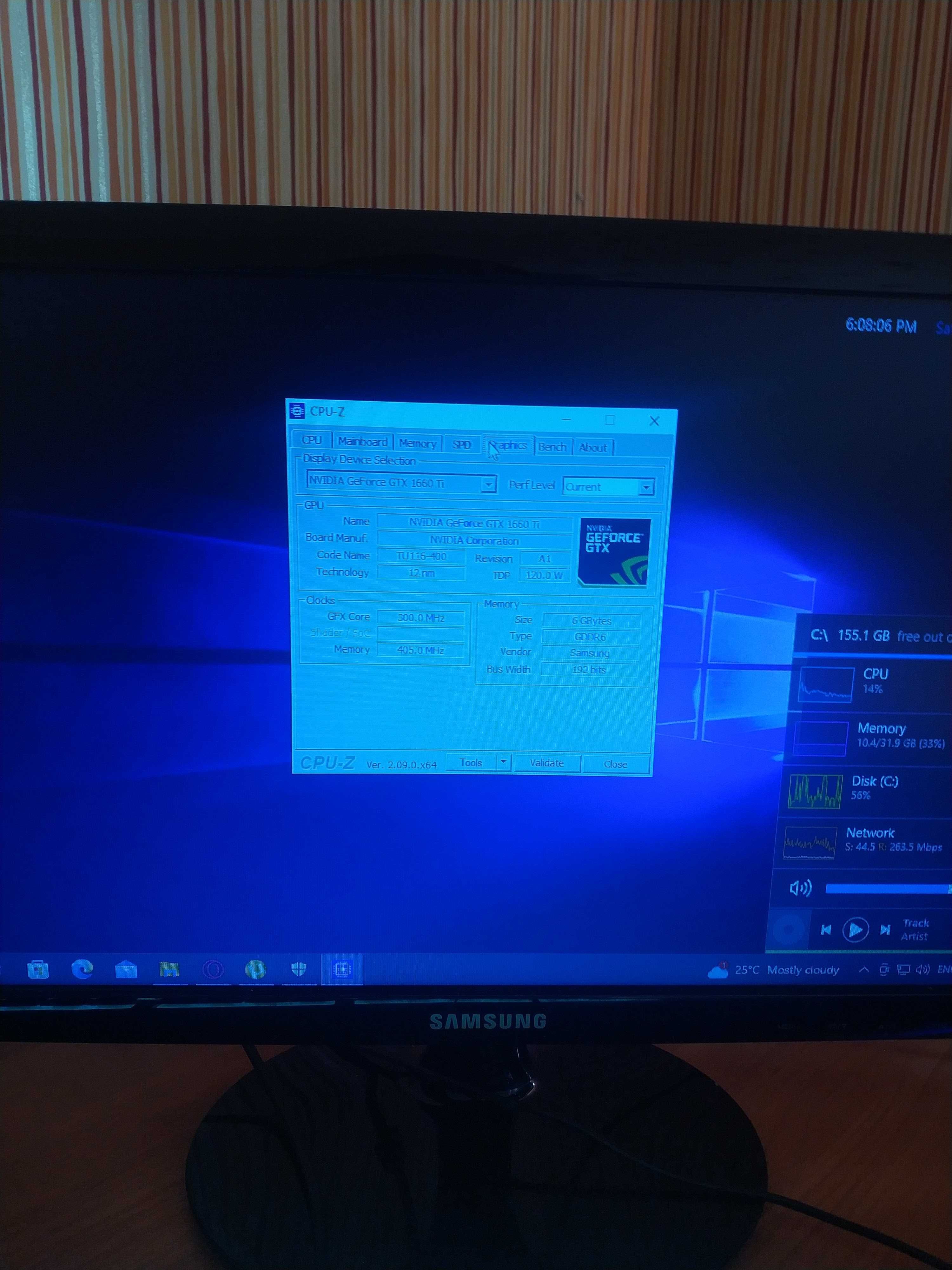Click the GPU Name field
The image size is (952, 1270).
pyautogui.click(x=474, y=523)
